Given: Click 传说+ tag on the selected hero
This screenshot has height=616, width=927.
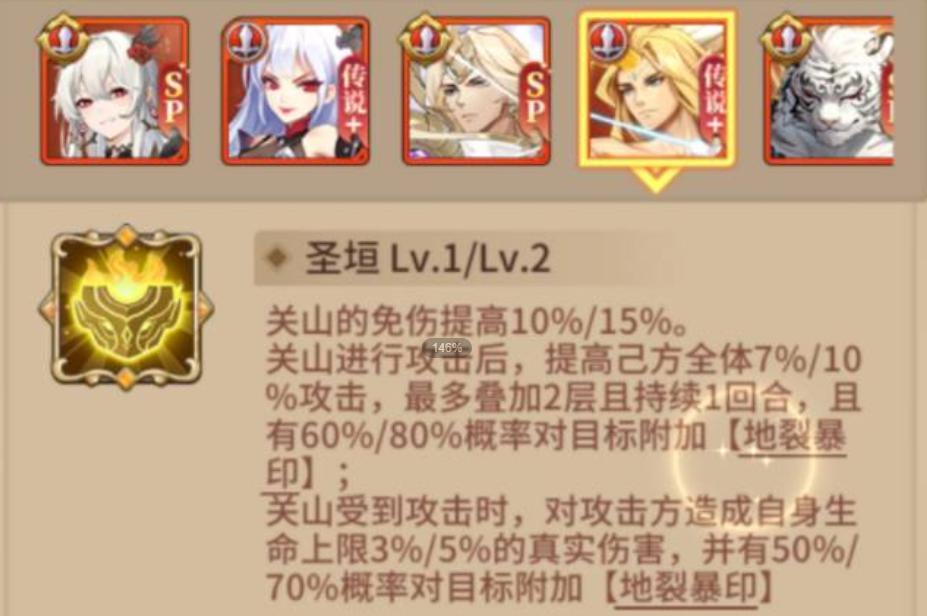Looking at the screenshot, I should [x=713, y=98].
